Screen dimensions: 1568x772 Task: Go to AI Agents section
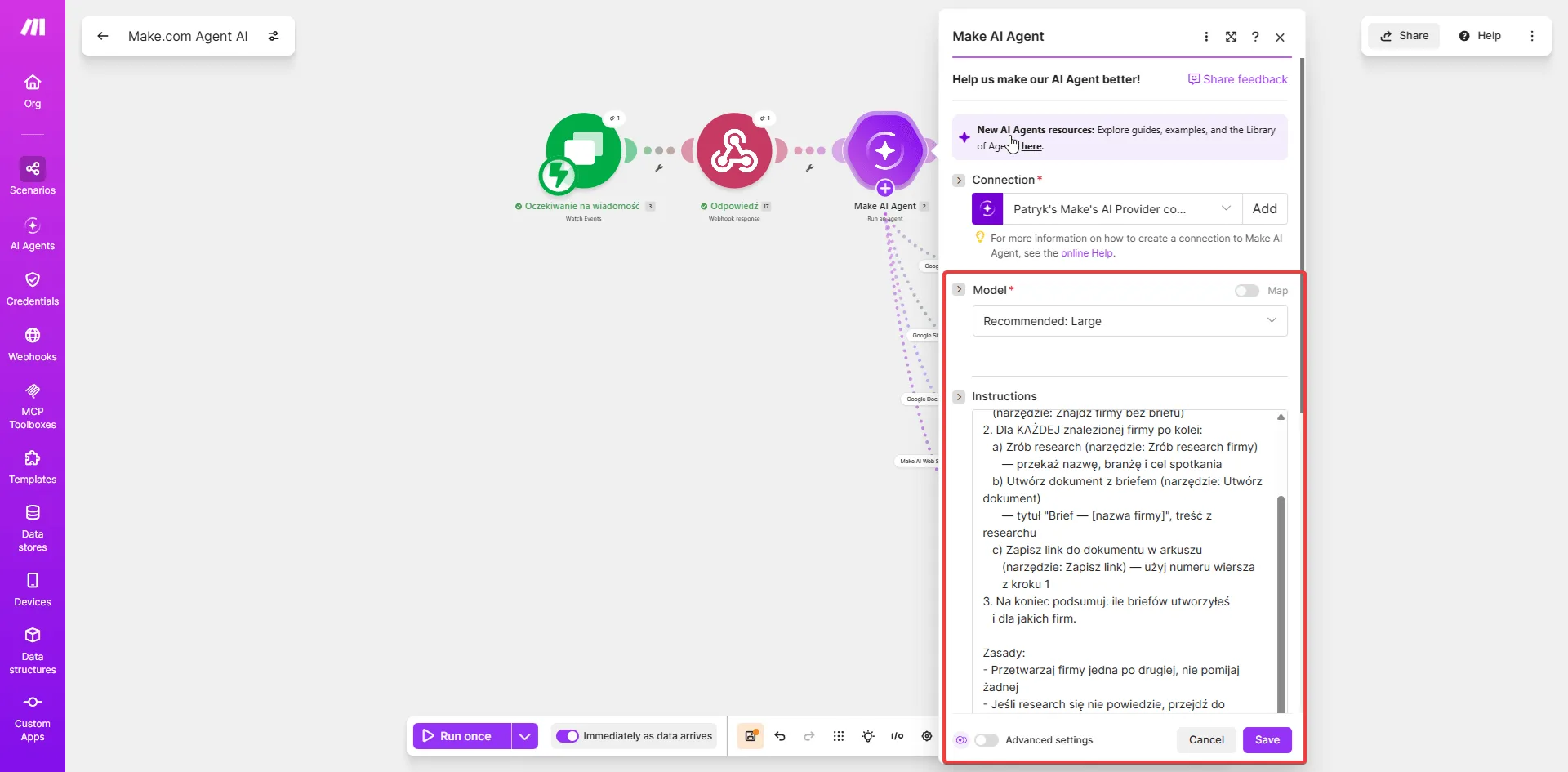33,234
